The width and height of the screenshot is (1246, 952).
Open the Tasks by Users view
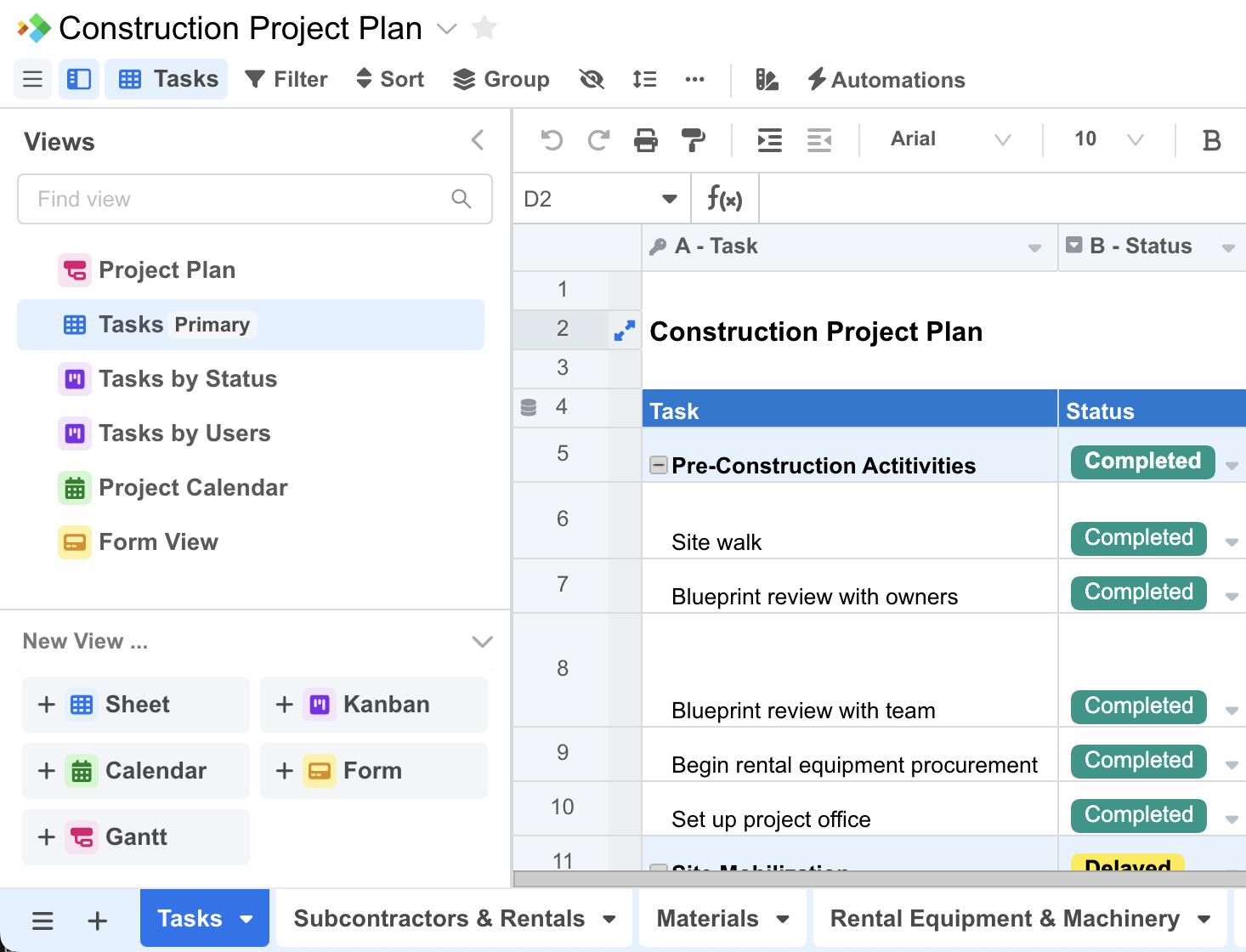[251, 433]
